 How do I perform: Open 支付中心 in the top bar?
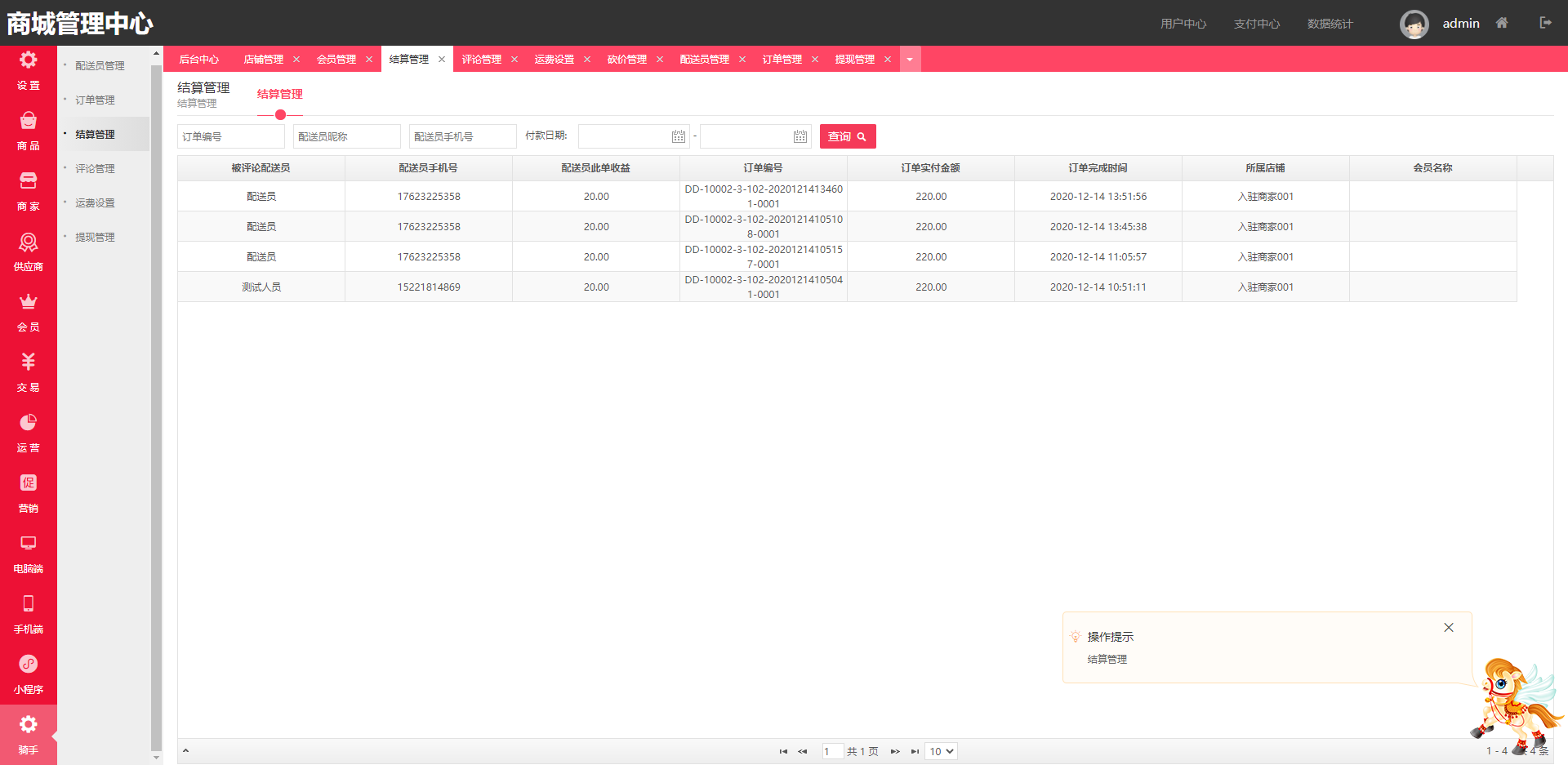click(1256, 24)
